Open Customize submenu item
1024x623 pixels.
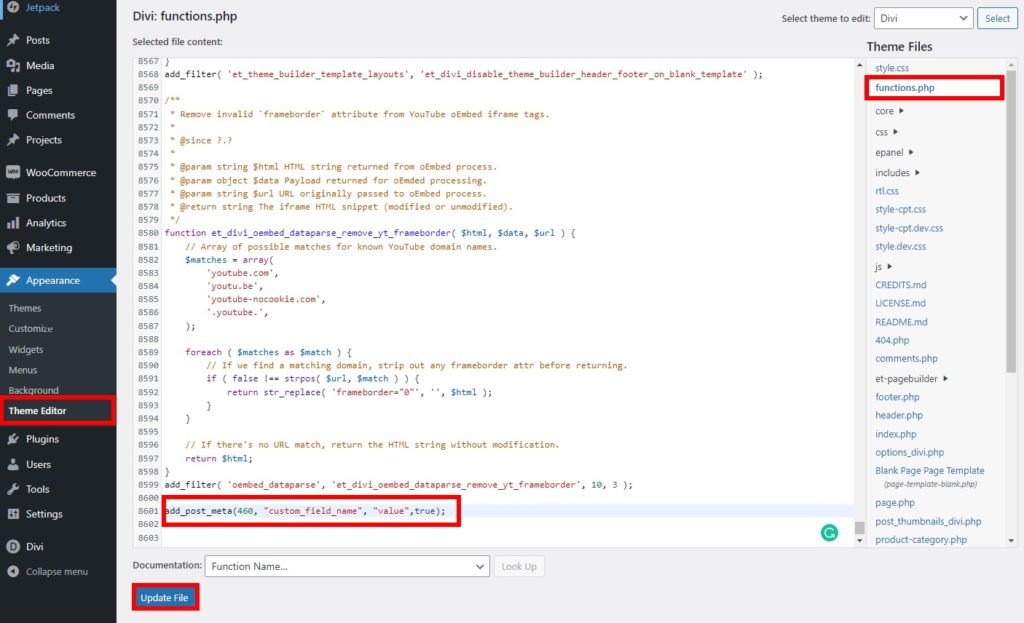31,328
